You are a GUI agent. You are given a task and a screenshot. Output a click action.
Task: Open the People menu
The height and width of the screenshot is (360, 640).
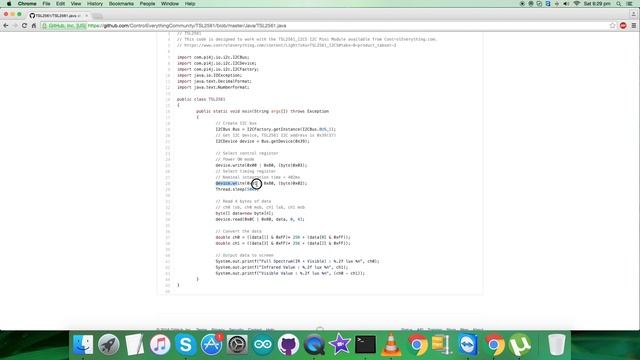coord(147,4)
